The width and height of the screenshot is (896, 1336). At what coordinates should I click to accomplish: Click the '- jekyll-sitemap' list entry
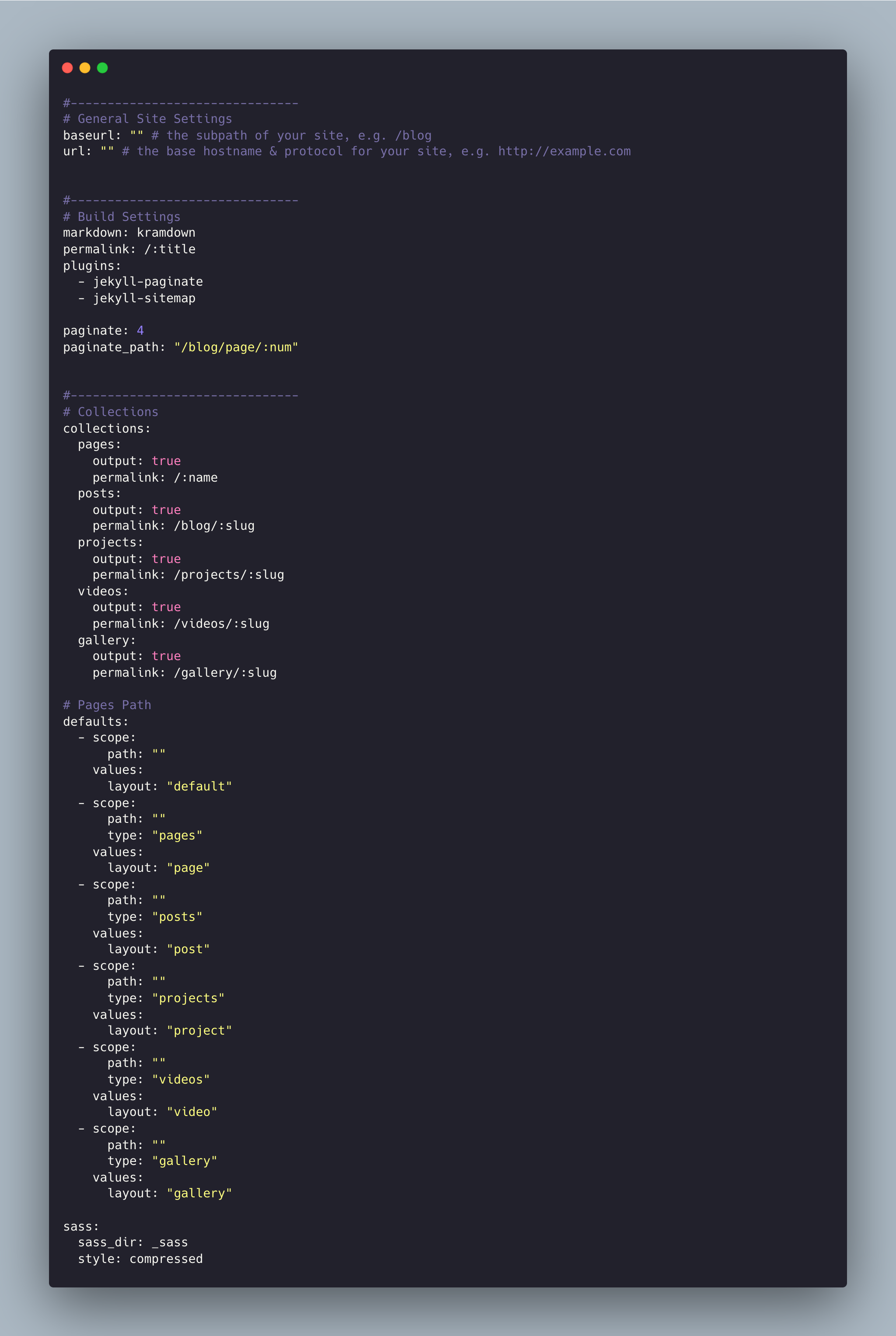[136, 298]
